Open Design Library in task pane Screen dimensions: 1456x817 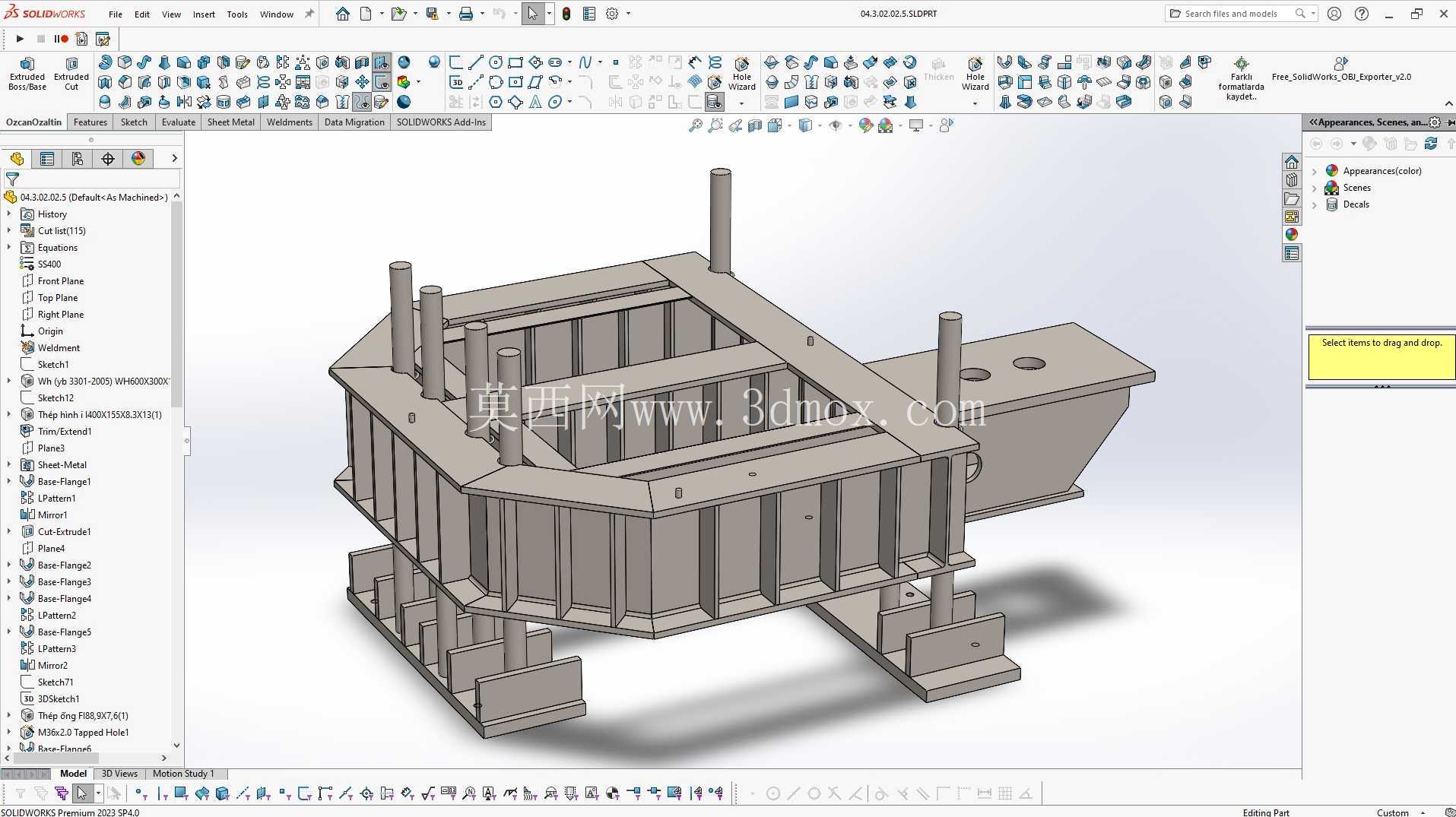tap(1292, 180)
